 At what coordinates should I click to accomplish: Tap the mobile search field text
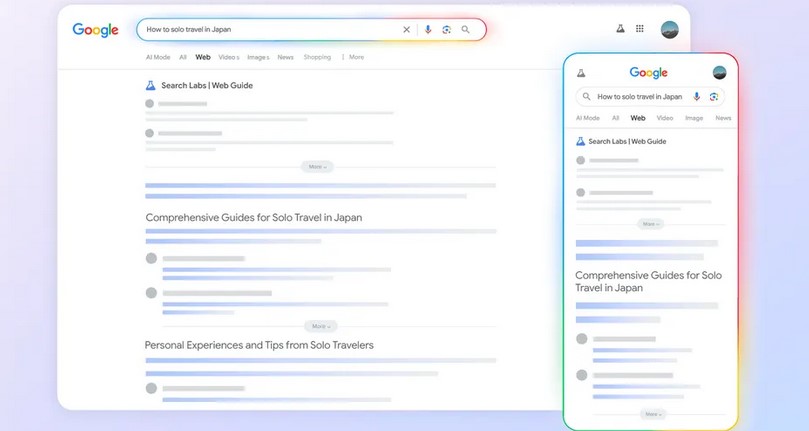pos(640,97)
